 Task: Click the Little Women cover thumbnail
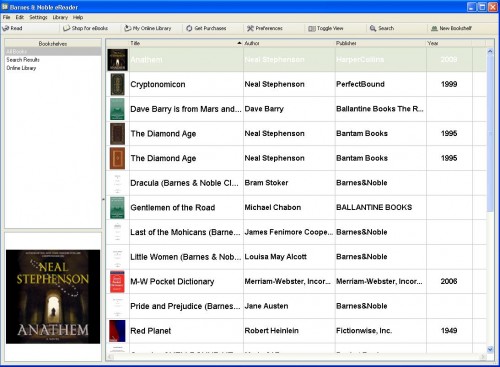[x=117, y=257]
